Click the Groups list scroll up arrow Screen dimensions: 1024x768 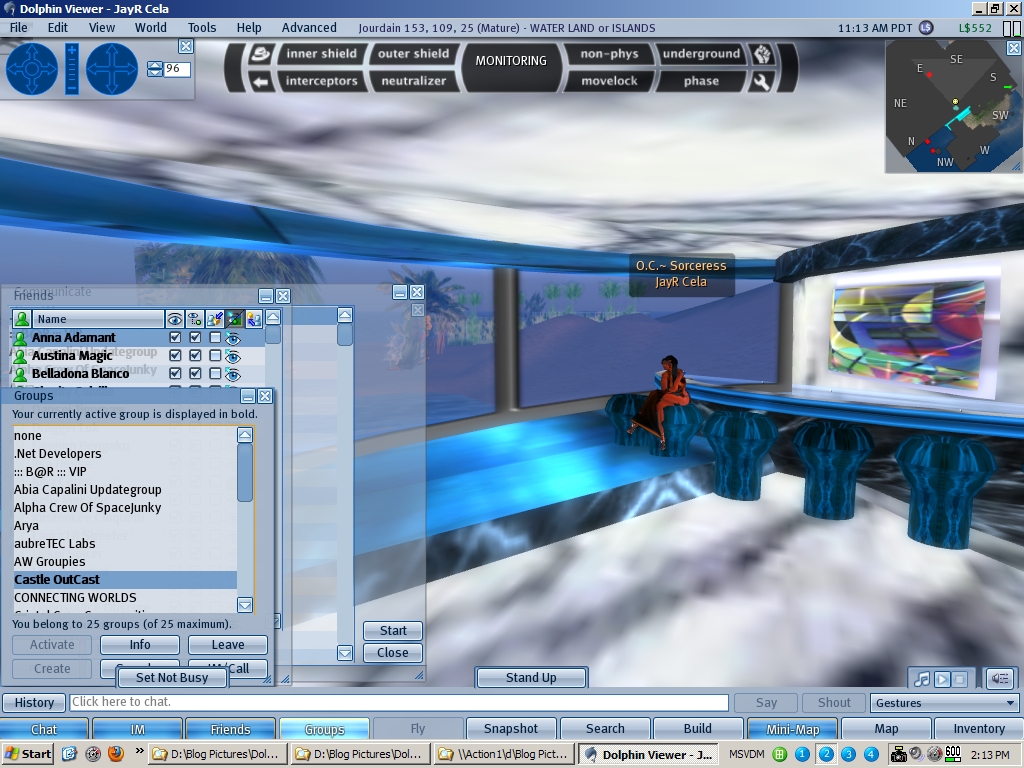pos(245,435)
